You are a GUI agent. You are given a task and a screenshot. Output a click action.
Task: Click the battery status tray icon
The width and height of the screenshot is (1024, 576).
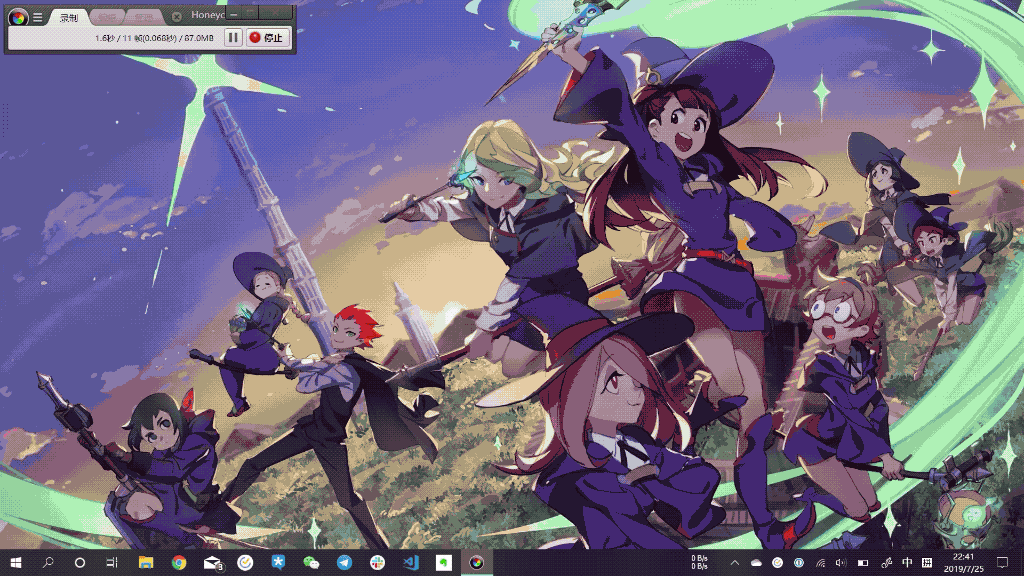click(863, 562)
